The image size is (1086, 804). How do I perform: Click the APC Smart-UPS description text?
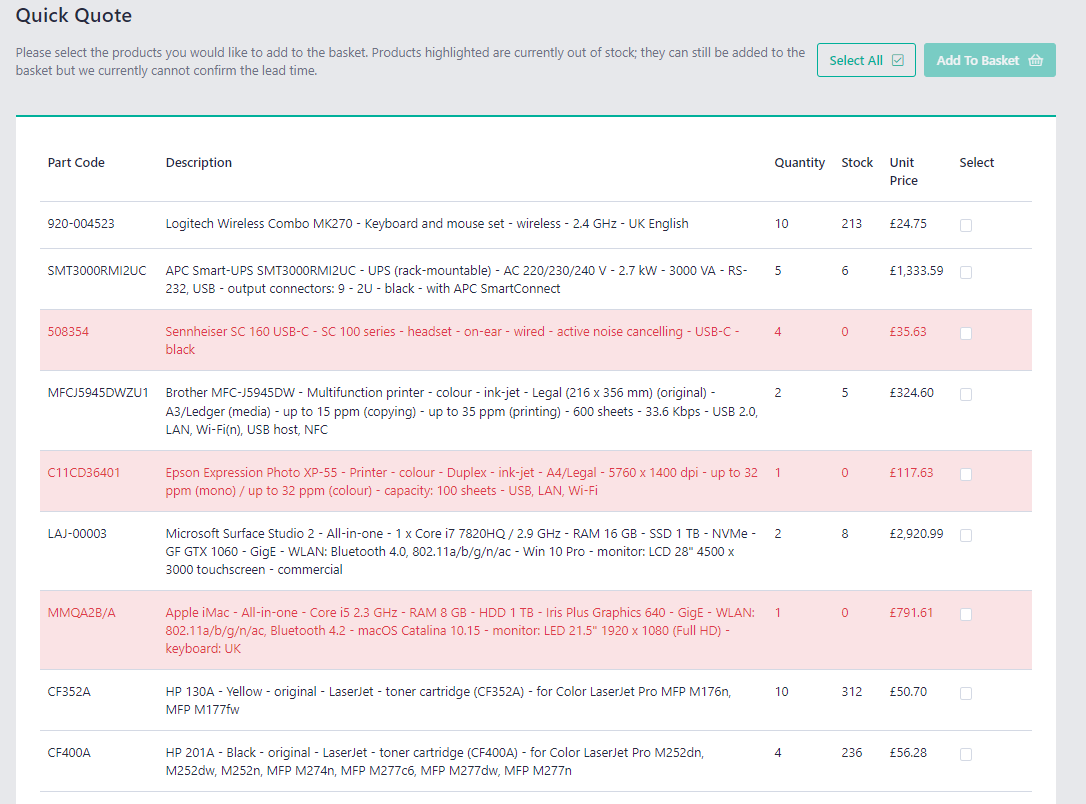[x=456, y=280]
